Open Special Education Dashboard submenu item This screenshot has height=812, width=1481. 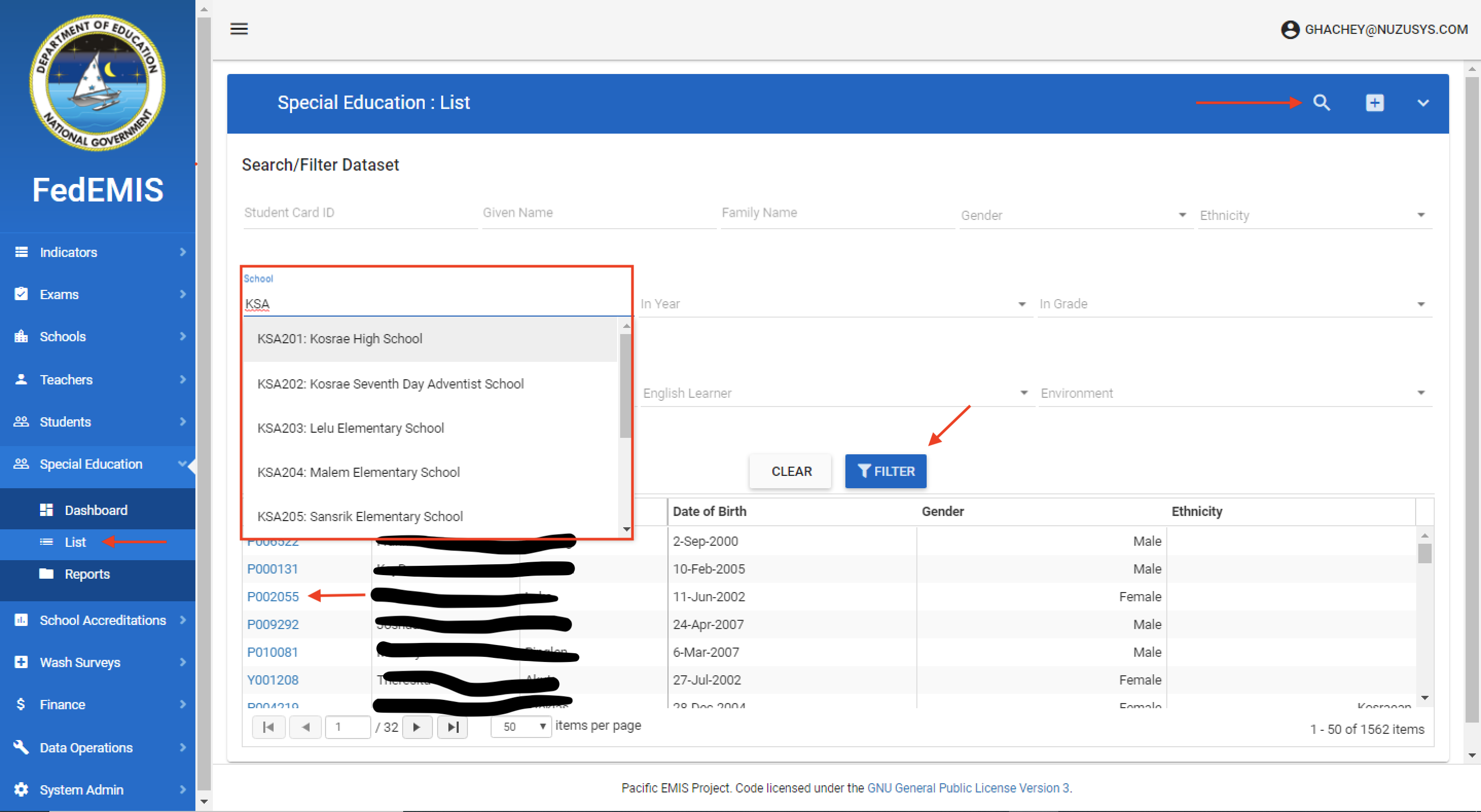click(x=96, y=510)
